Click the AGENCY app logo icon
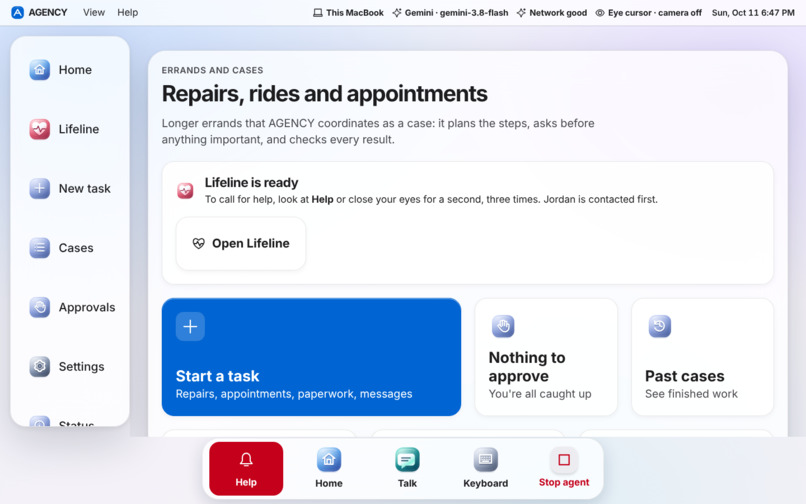806x504 pixels. click(x=17, y=12)
